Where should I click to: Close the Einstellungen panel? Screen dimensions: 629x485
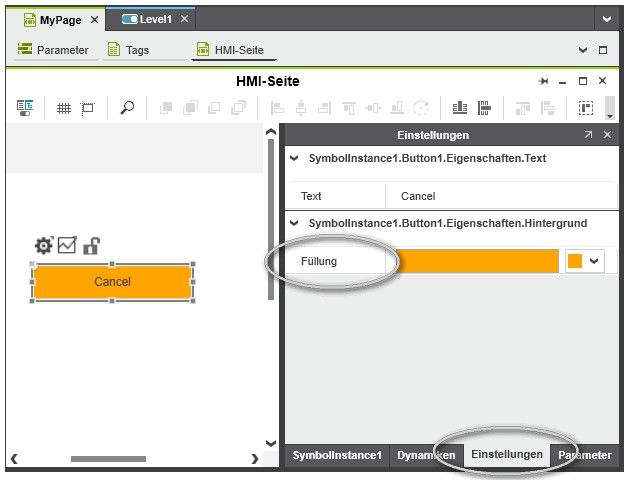(x=606, y=134)
